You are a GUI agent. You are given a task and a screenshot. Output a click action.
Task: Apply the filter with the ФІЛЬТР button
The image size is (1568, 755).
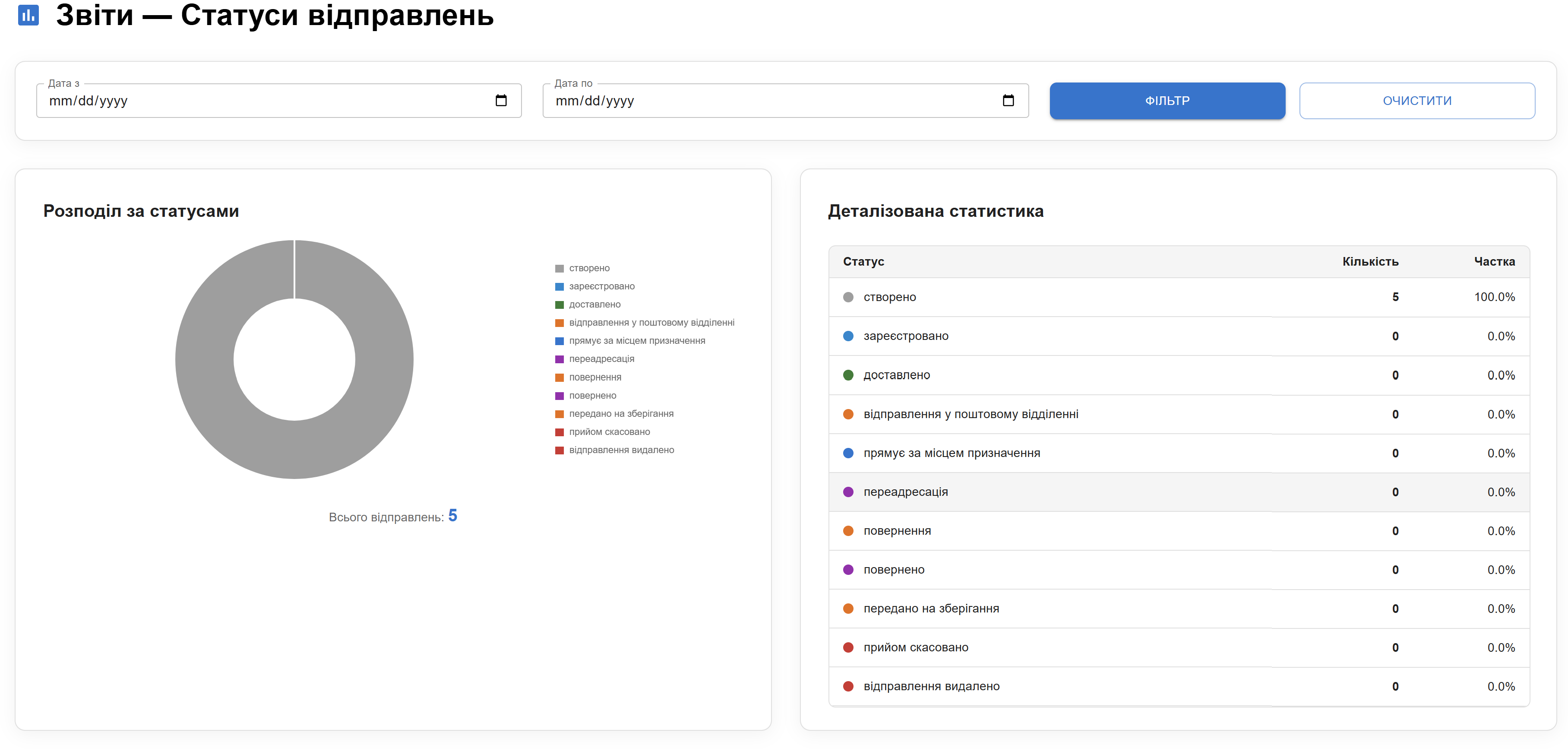coord(1167,101)
